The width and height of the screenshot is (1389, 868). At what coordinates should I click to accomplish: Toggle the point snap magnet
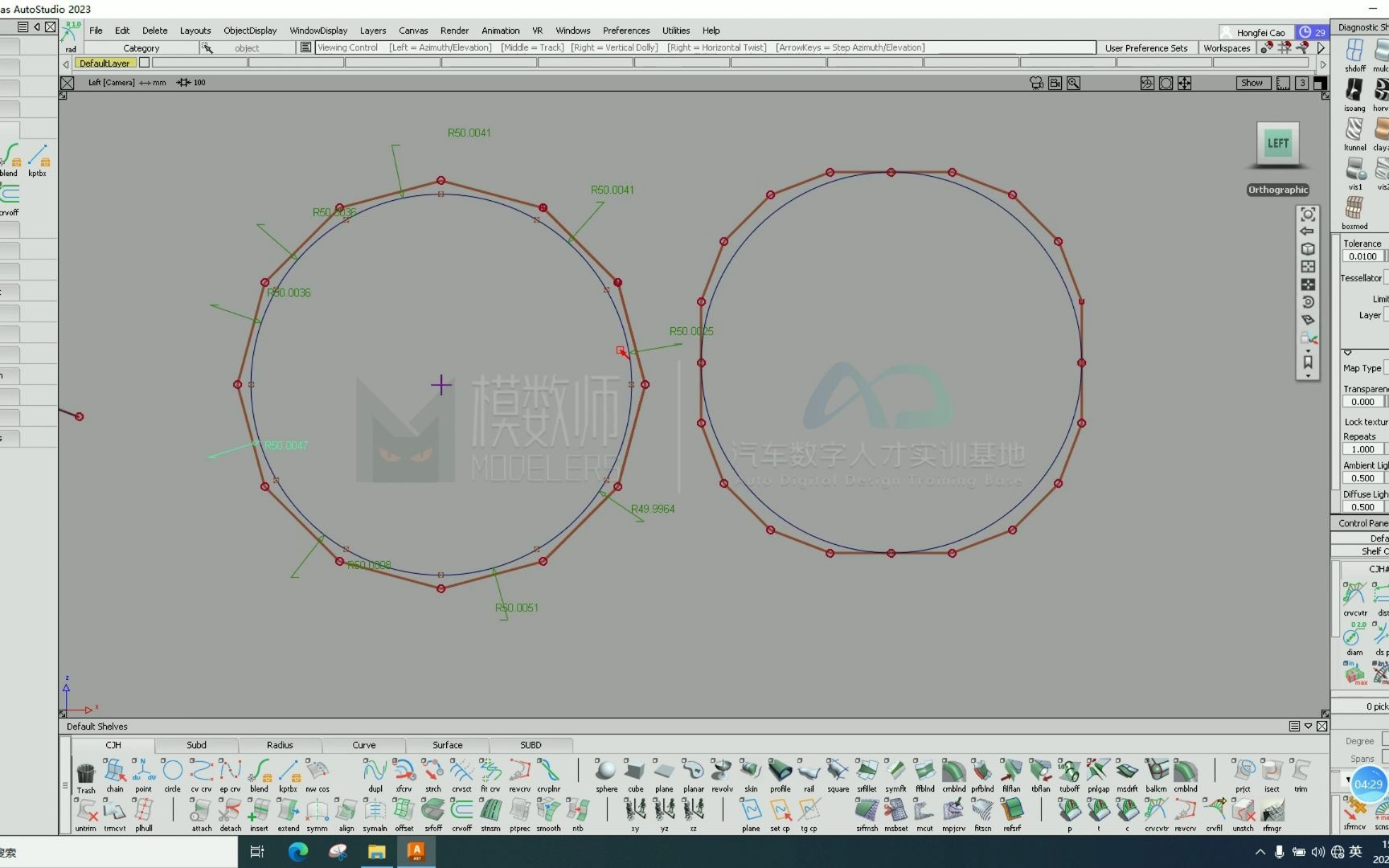pos(1267,47)
